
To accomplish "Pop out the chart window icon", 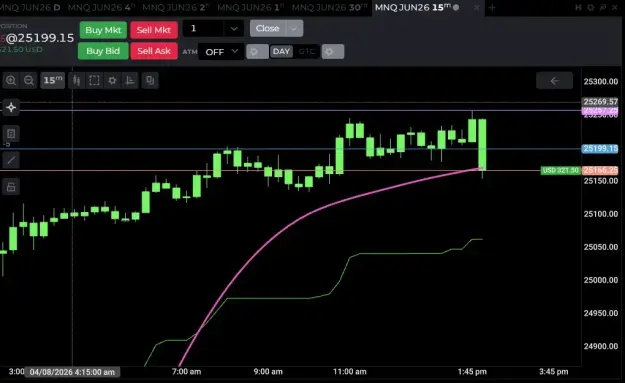I will (603, 8).
